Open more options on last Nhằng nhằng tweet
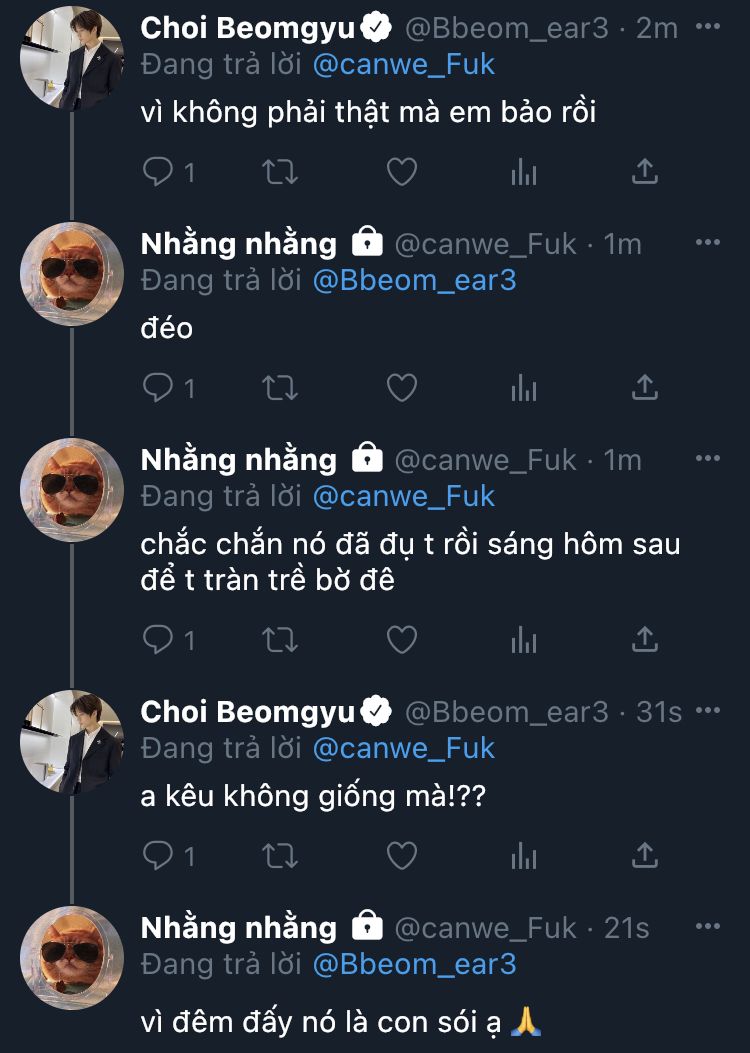Viewport: 750px width, 1053px height. coord(707,926)
